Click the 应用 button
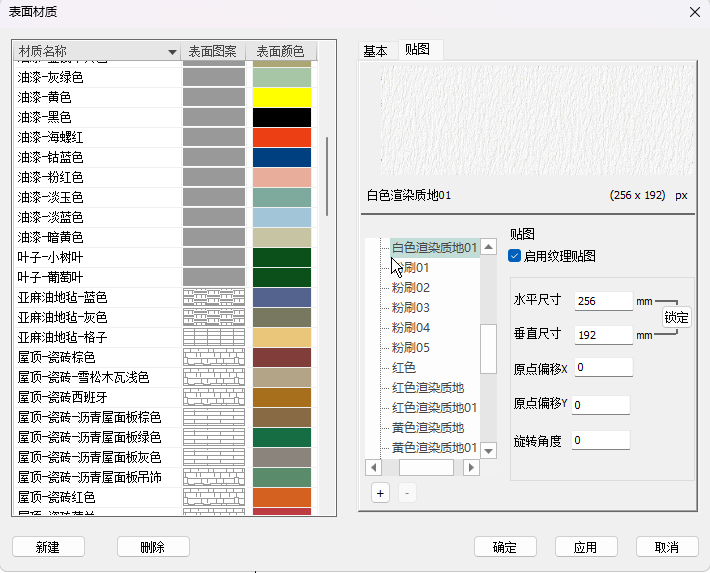710x573 pixels. (x=585, y=547)
